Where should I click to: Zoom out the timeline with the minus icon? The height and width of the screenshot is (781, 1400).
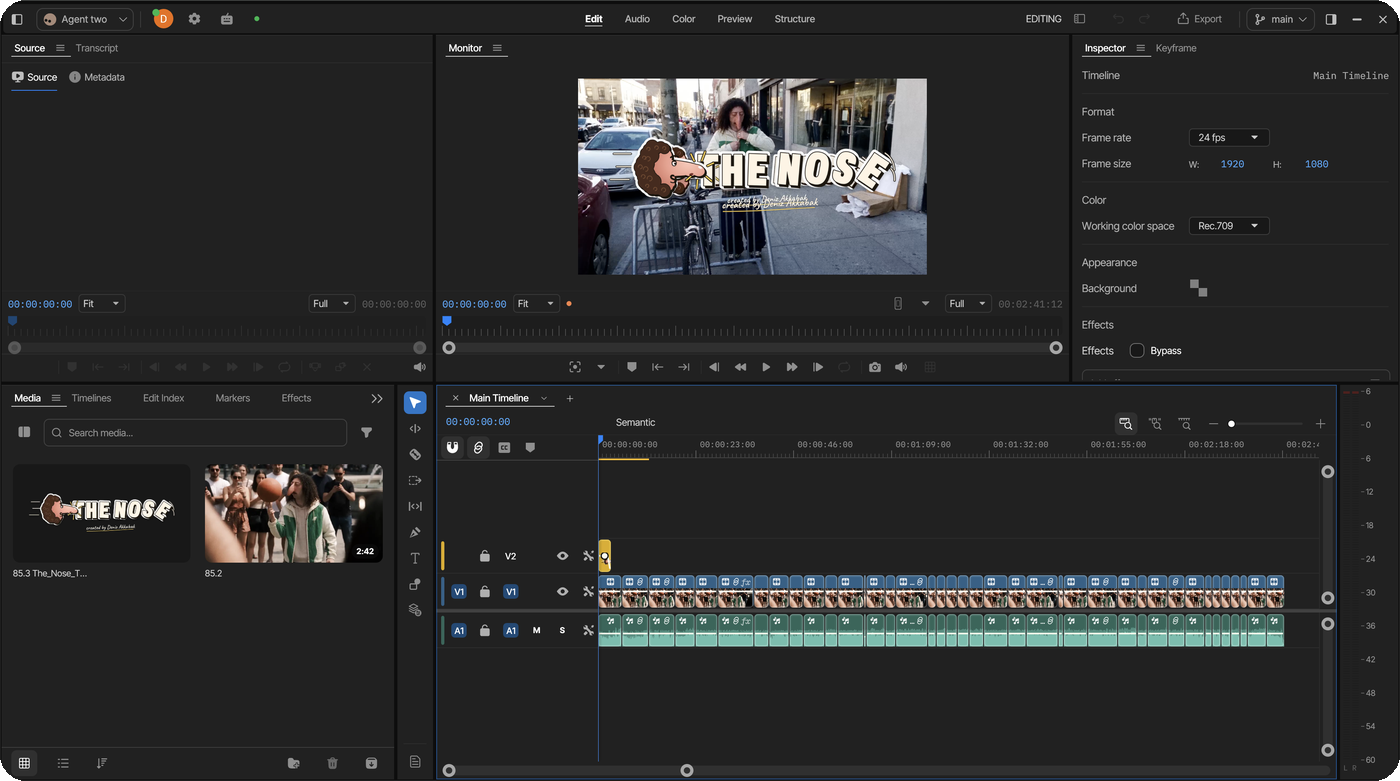(1213, 424)
